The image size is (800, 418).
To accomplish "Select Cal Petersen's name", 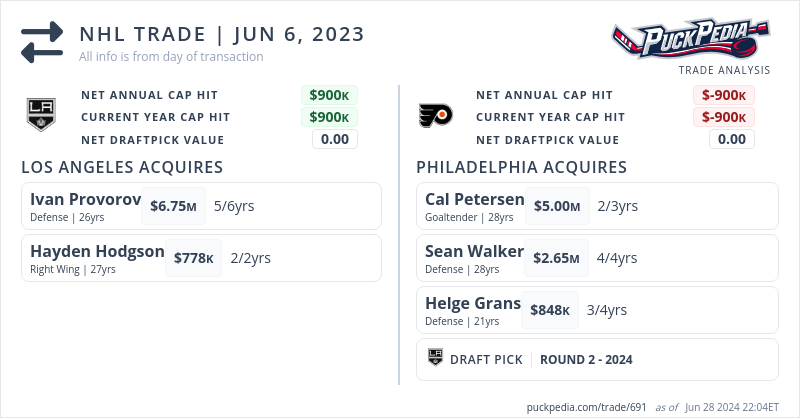I will click(474, 198).
